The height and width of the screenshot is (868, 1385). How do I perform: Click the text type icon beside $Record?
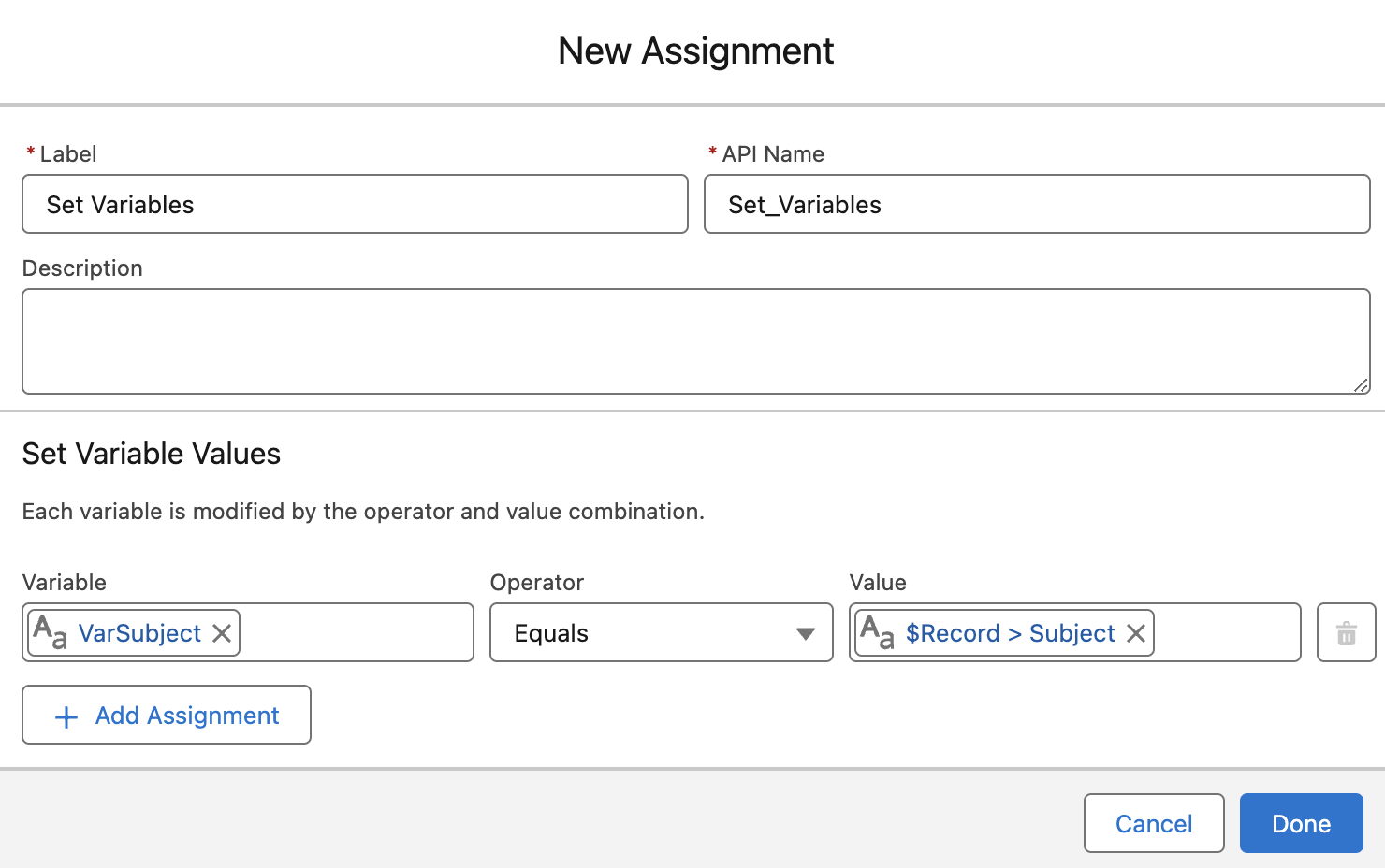click(878, 633)
